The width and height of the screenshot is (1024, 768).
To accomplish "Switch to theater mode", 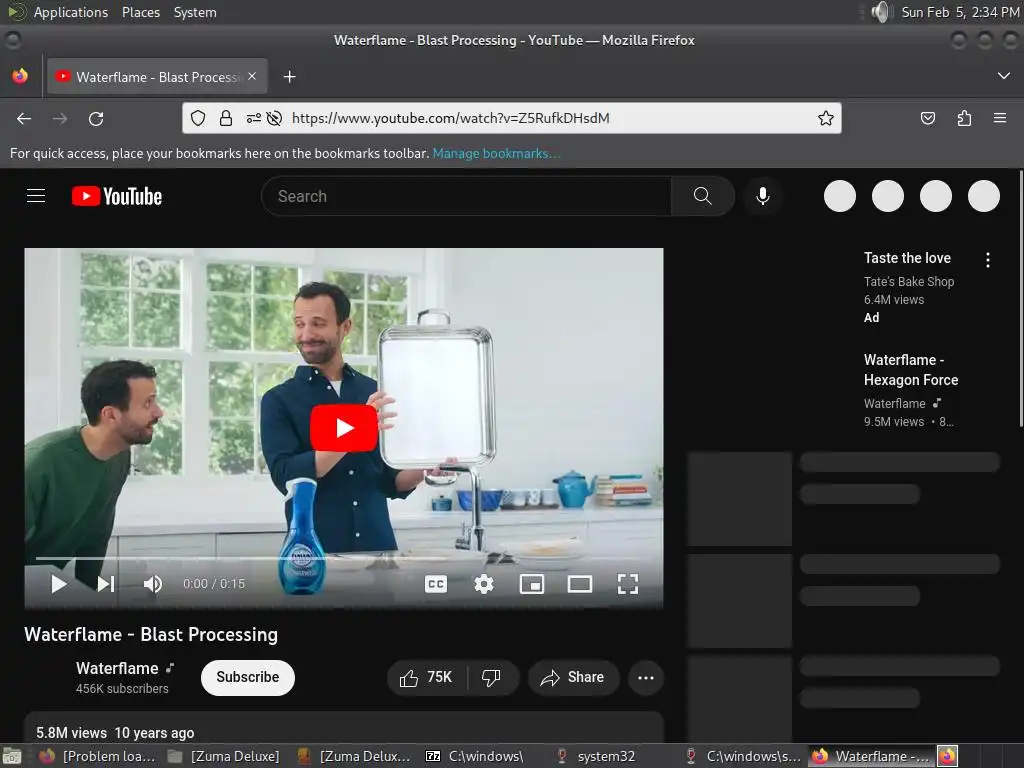I will coord(579,584).
